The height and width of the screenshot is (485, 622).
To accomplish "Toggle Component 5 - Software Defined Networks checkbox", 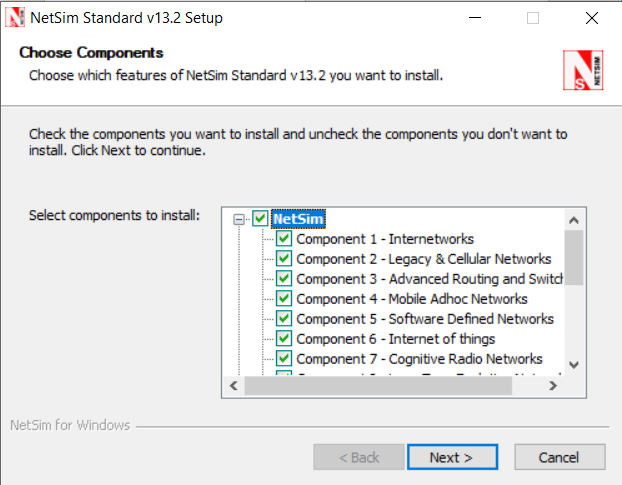I will (x=284, y=319).
